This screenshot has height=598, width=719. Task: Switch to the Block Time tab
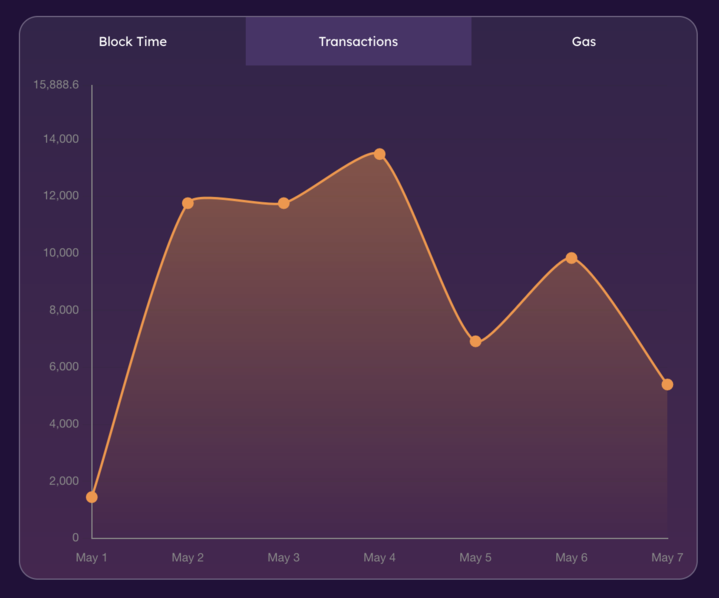point(133,41)
